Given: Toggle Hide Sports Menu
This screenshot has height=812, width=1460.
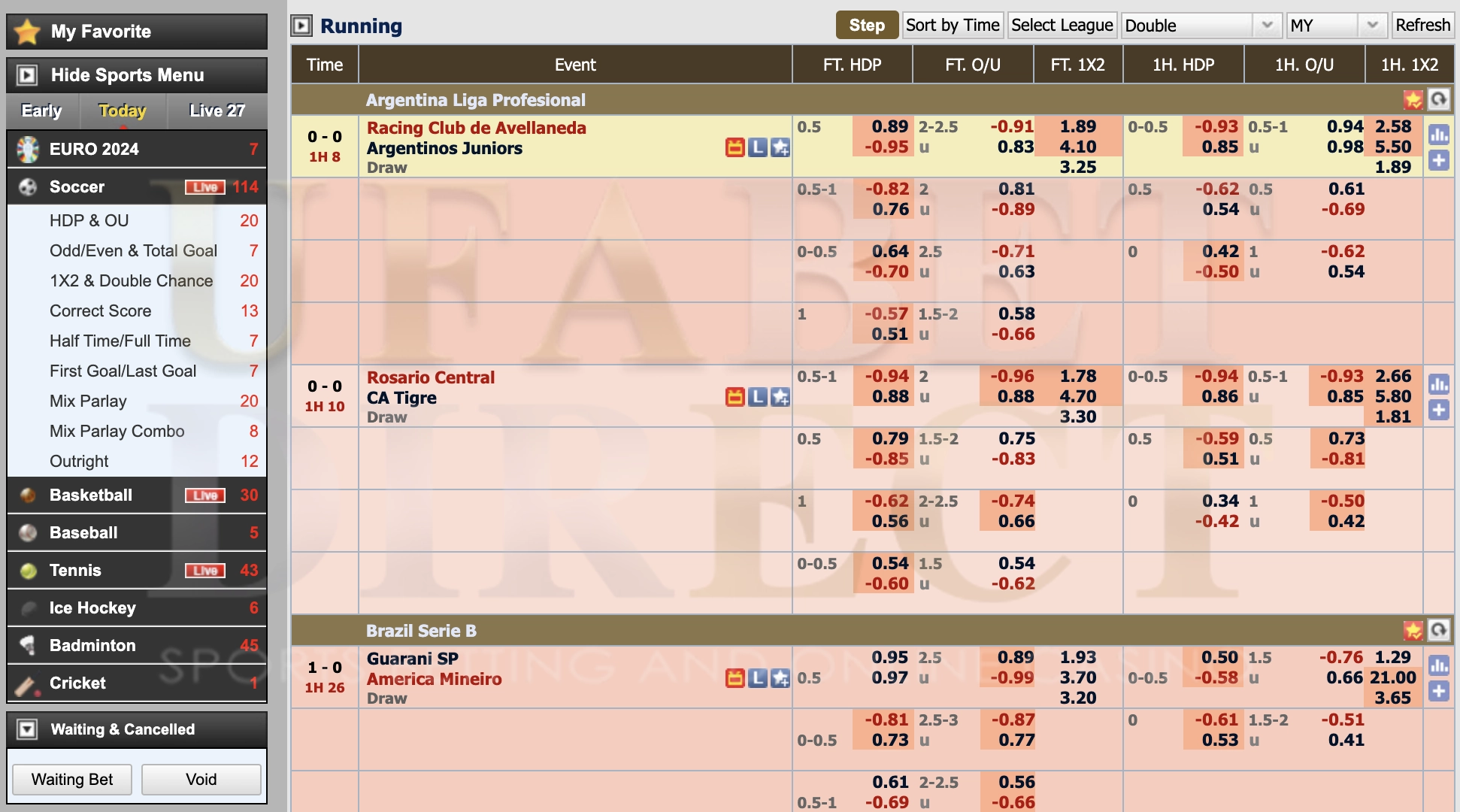Looking at the screenshot, I should 27,75.
